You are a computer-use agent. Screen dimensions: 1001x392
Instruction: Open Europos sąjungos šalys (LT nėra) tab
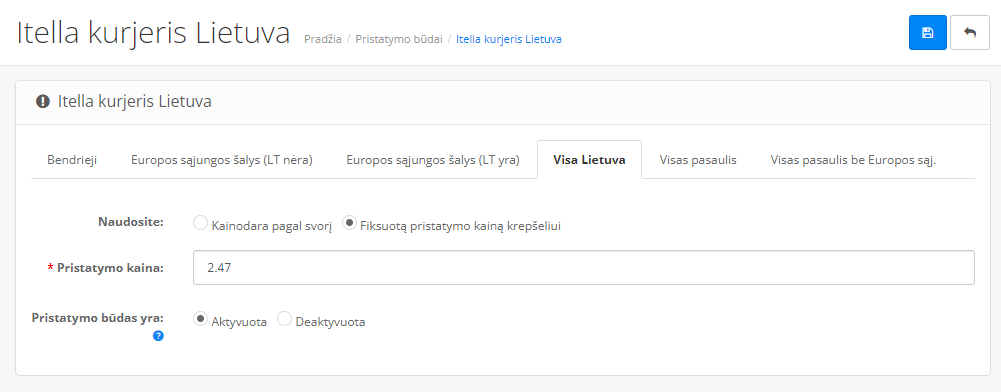click(x=222, y=160)
